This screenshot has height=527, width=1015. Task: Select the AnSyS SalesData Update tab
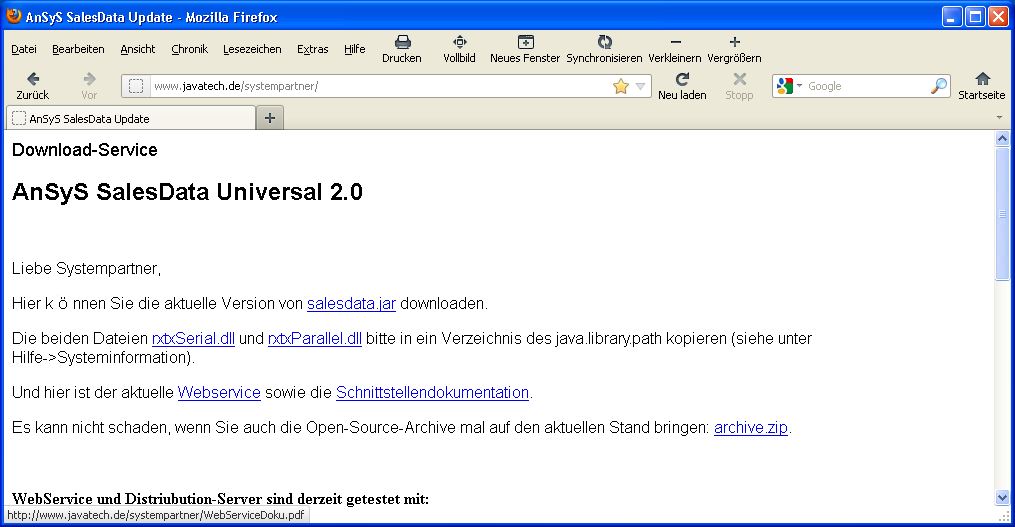(x=130, y=118)
